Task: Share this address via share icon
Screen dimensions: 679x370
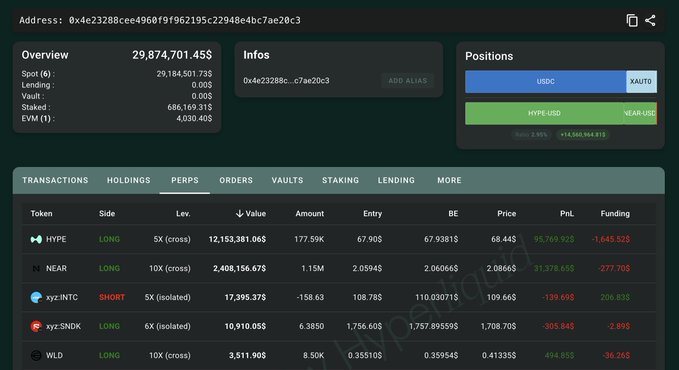Action: click(650, 20)
